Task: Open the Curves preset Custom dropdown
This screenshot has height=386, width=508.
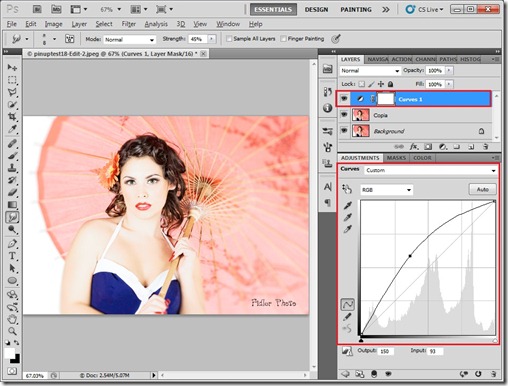Action: (430, 170)
